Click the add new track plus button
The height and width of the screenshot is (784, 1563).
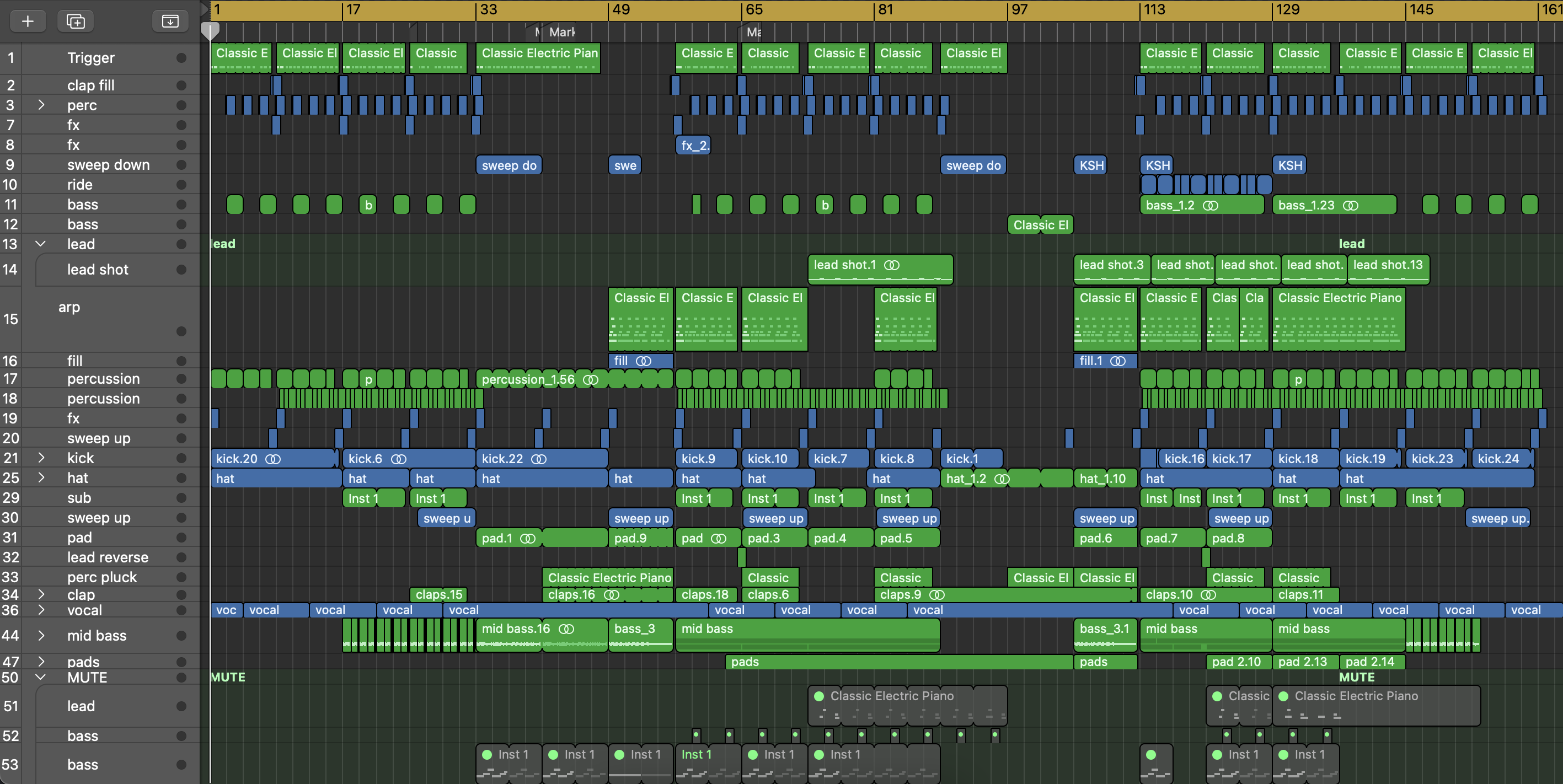28,21
